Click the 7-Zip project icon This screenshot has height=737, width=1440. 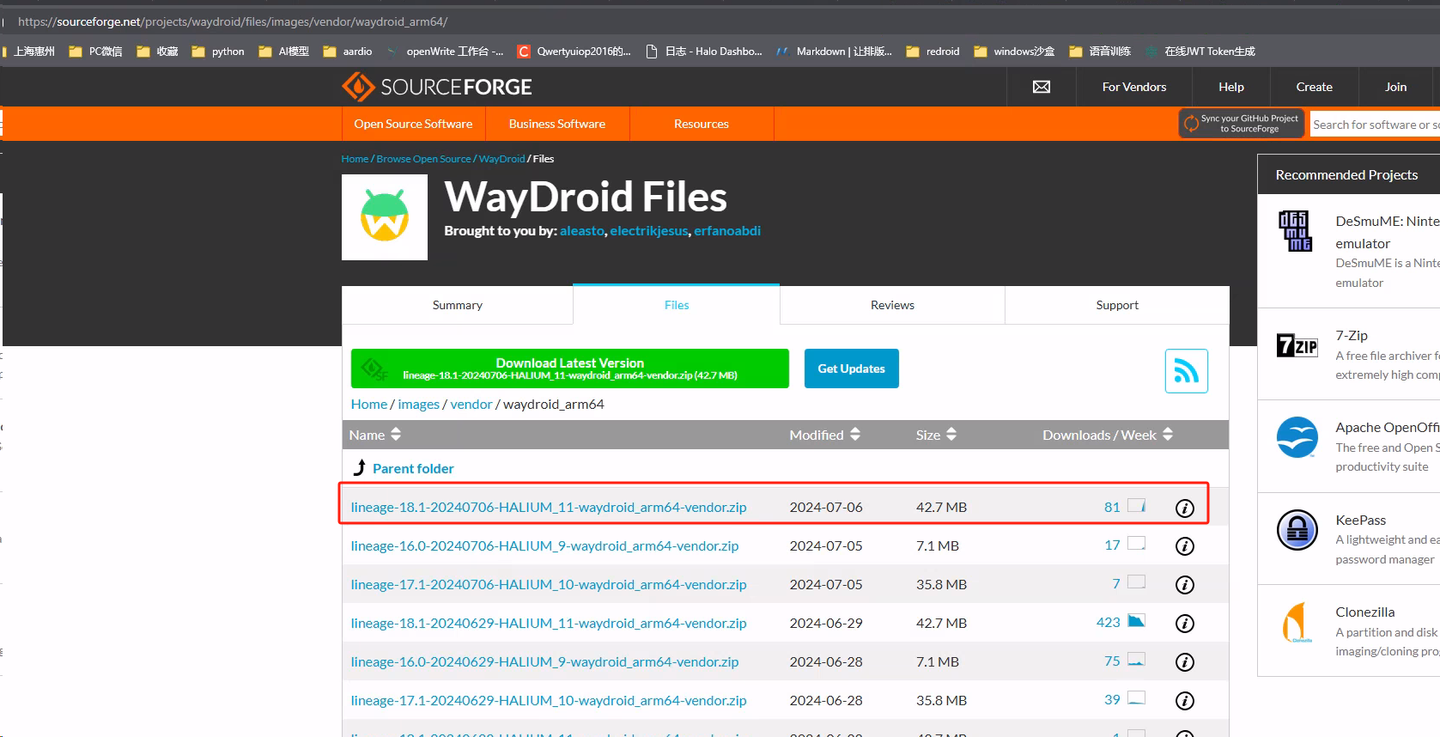point(1297,345)
